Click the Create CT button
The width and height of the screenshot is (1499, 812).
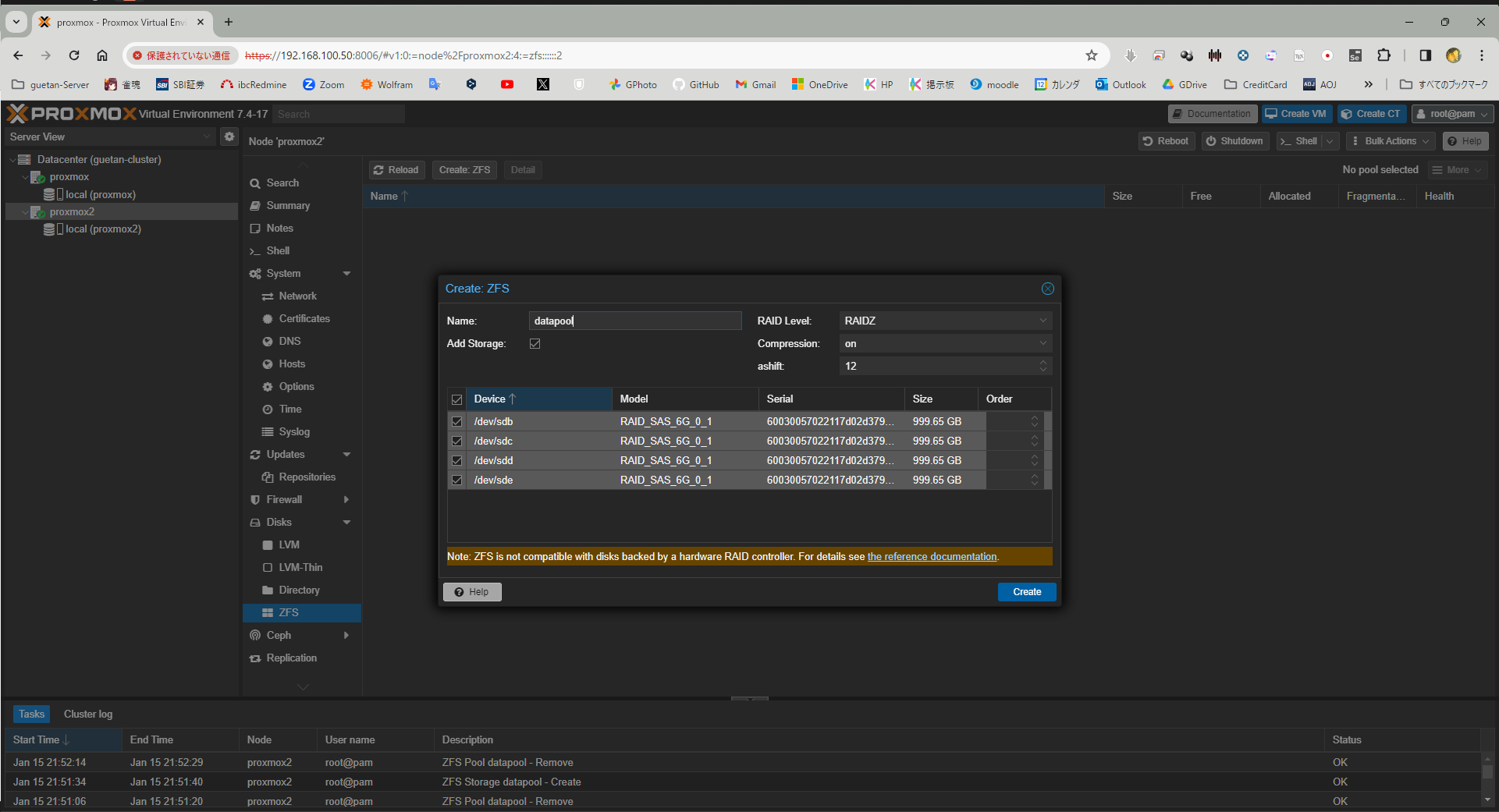click(x=1371, y=114)
